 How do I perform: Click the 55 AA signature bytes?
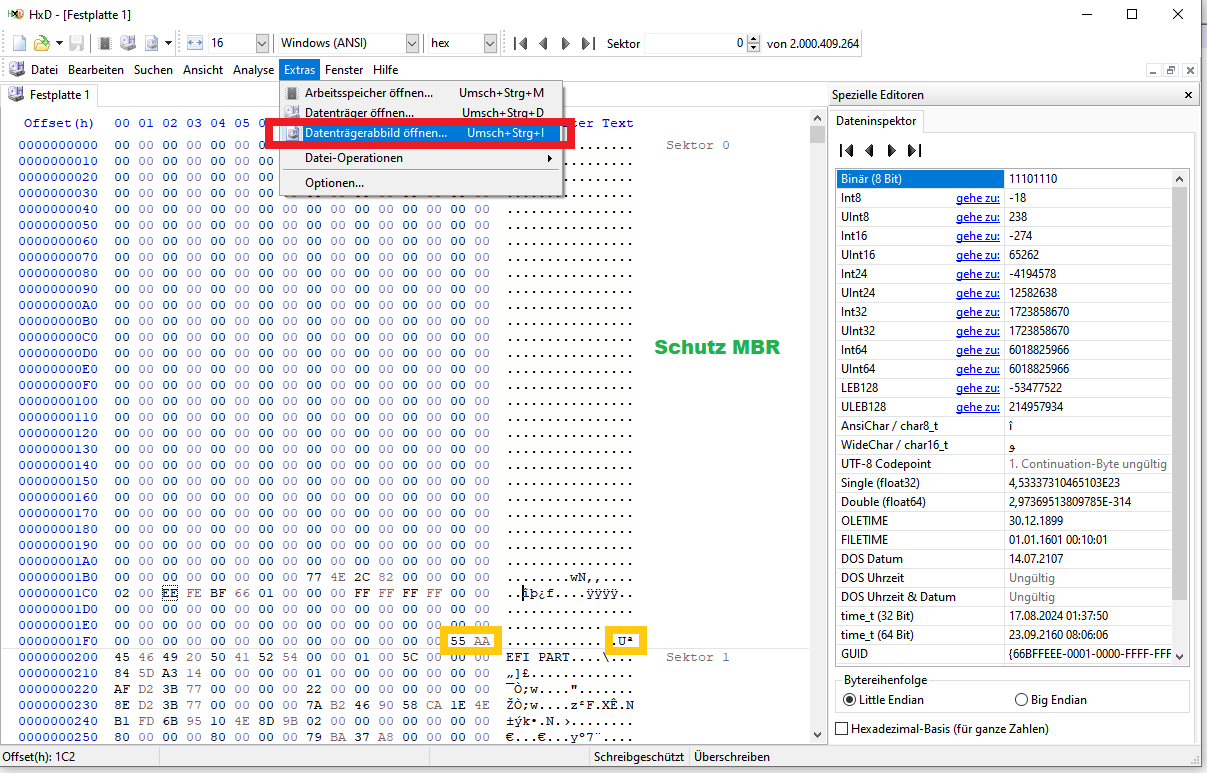[x=470, y=641]
